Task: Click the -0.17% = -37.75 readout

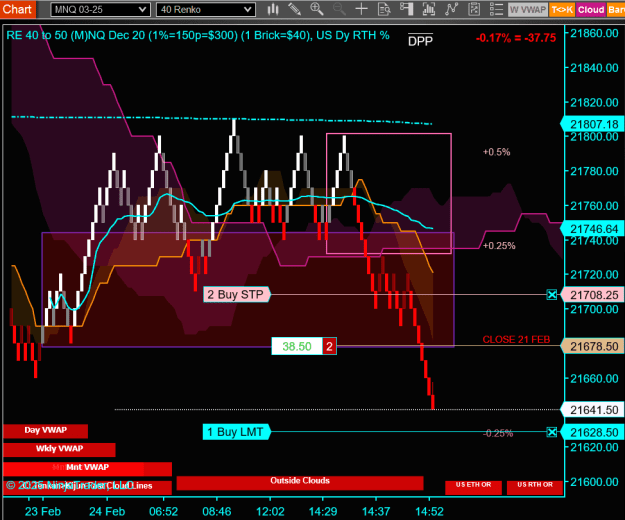Action: tap(516, 38)
